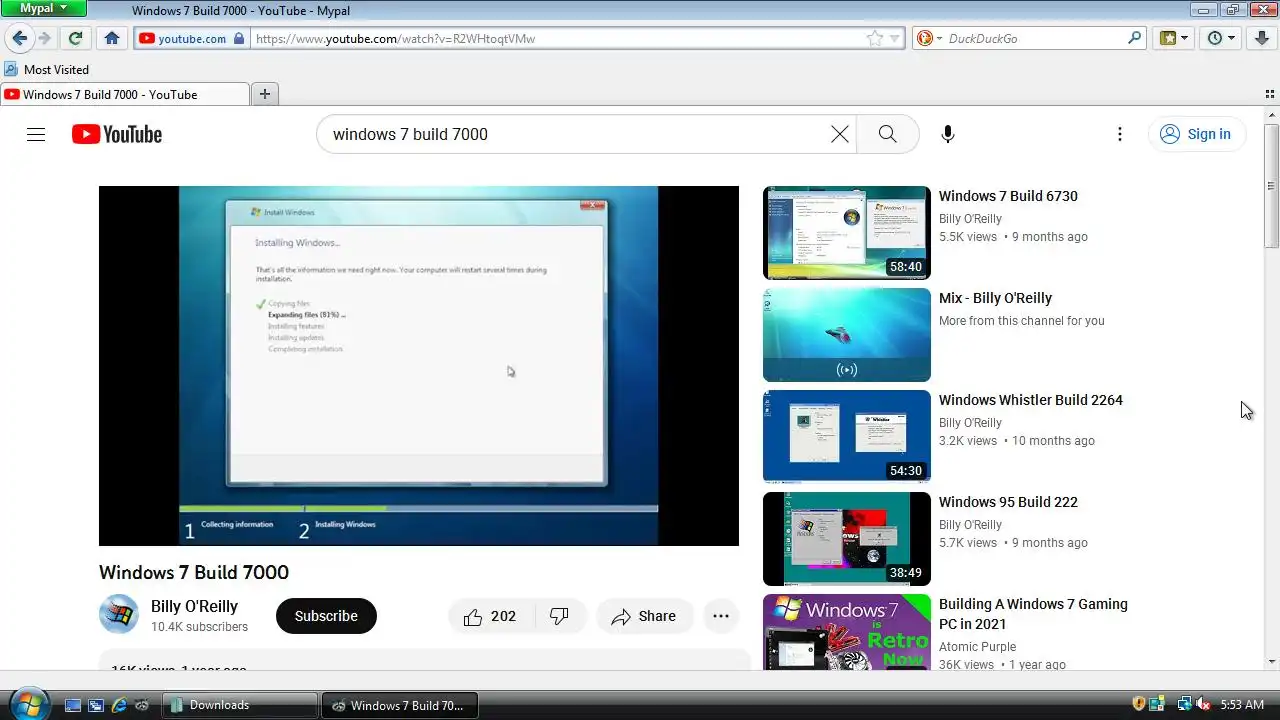The width and height of the screenshot is (1280, 720).
Task: Open Billy O'Reilly channel avatar
Action: pos(119,614)
